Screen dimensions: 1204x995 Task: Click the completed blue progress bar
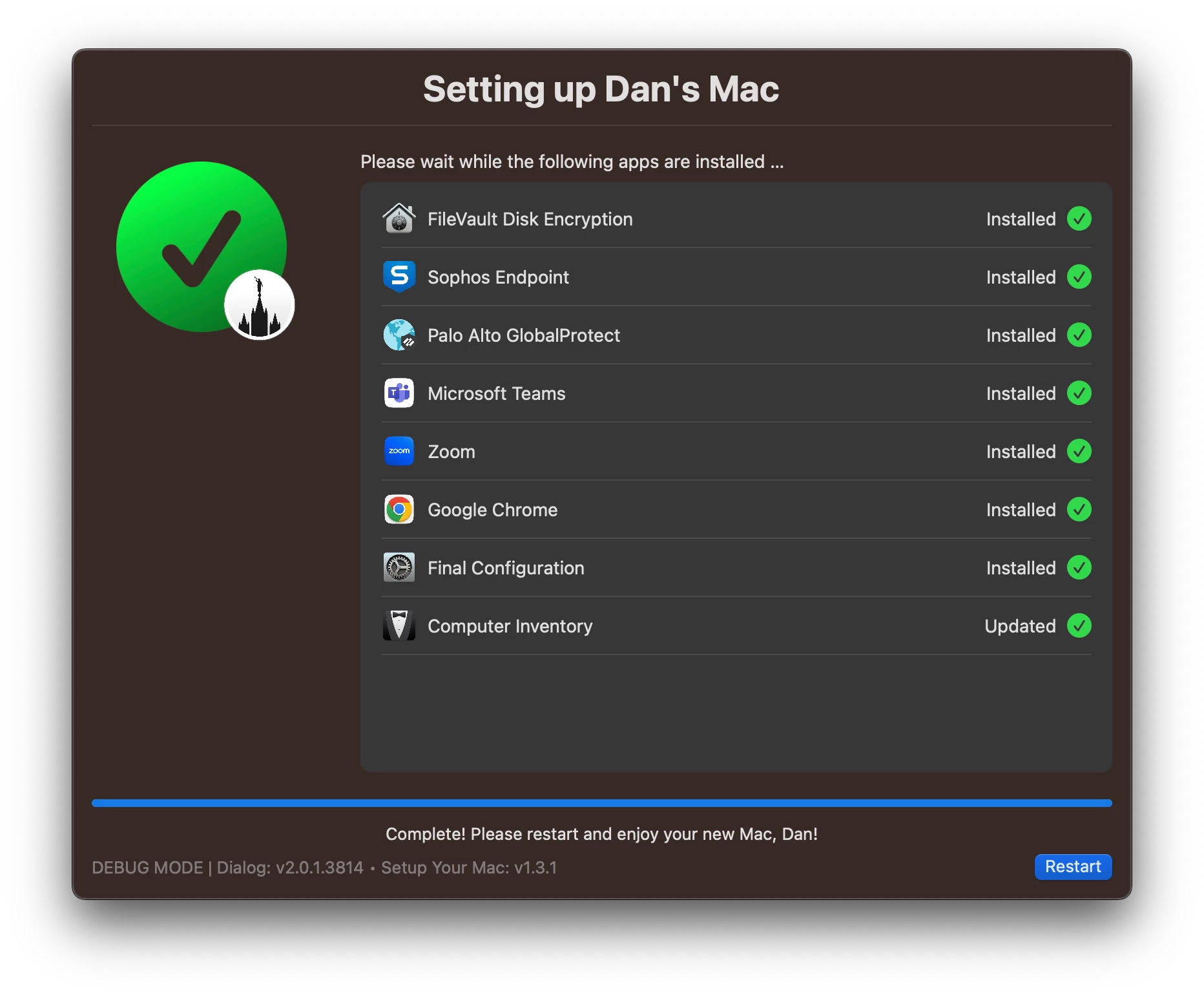coord(602,803)
